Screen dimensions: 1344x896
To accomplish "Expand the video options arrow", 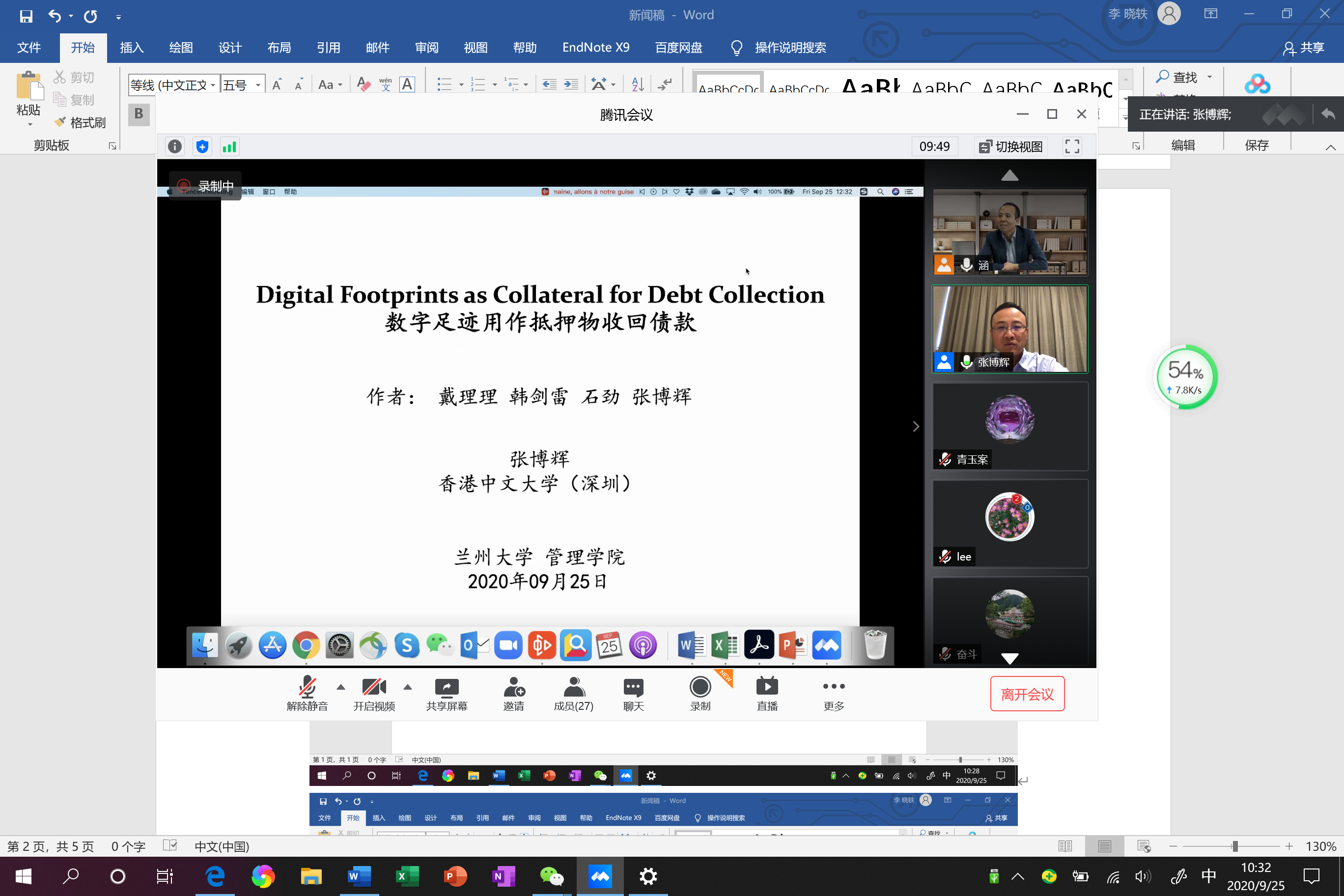I will (x=407, y=687).
